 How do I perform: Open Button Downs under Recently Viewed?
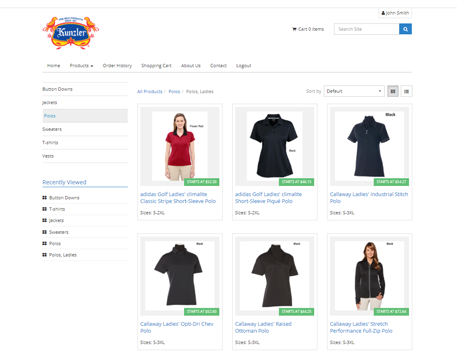click(x=64, y=198)
